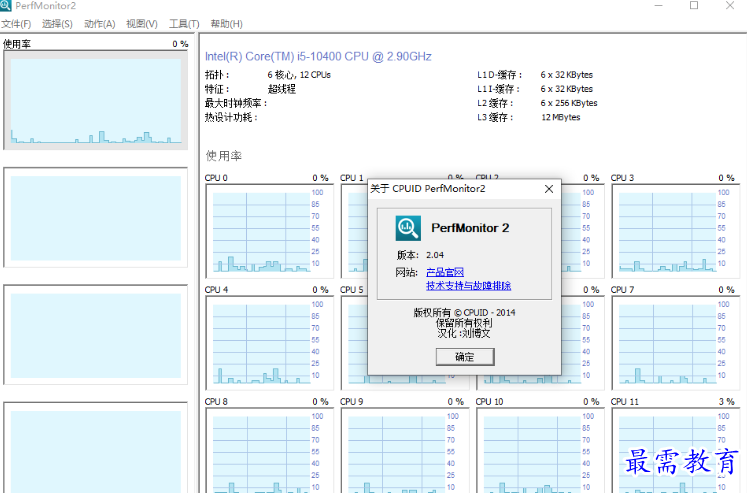This screenshot has height=493, width=747.
Task: Click the PerfMonitor2 title bar app icon
Action: pyautogui.click(x=7, y=6)
